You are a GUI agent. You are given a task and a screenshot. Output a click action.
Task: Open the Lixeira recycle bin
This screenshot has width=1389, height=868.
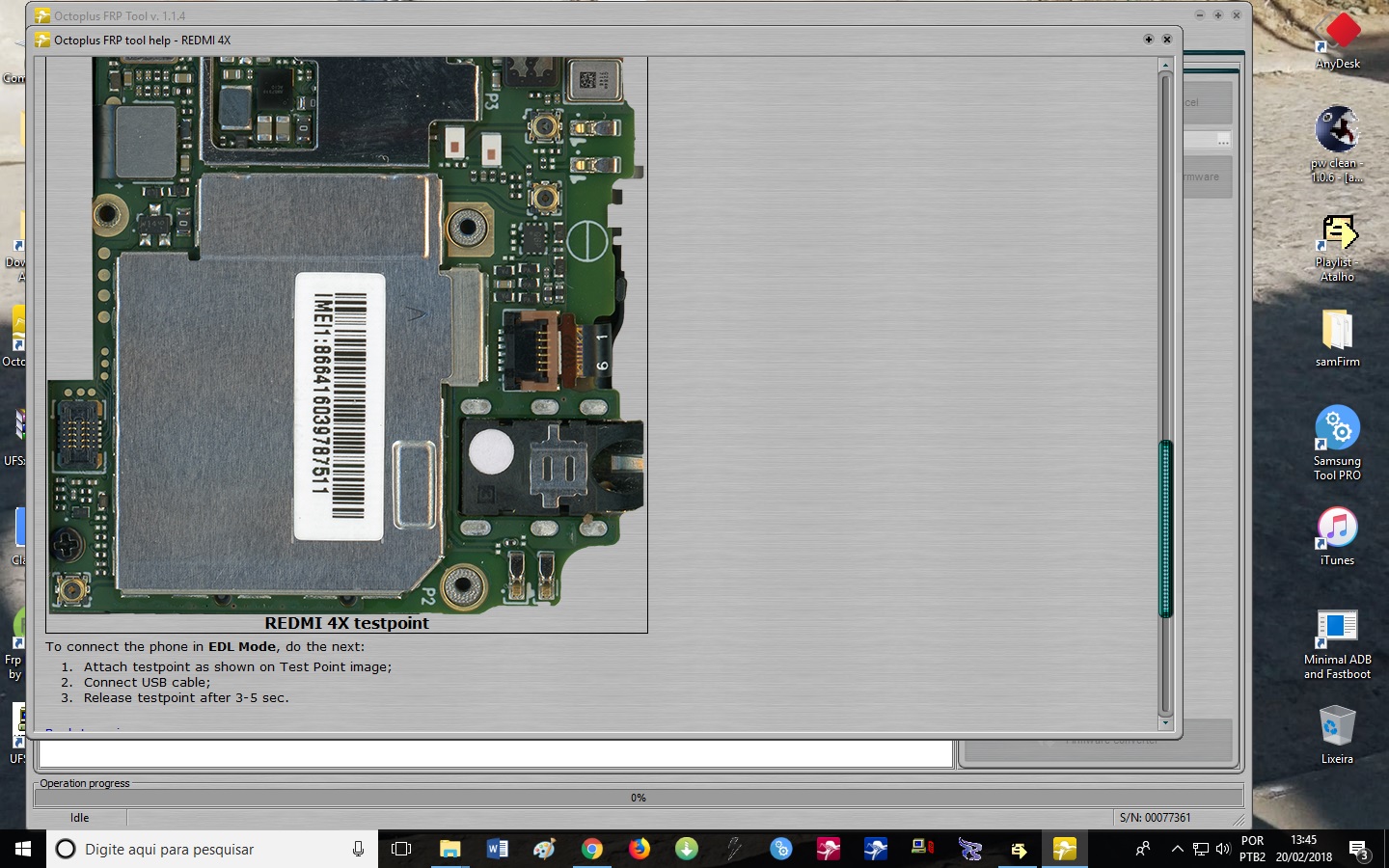[1337, 734]
